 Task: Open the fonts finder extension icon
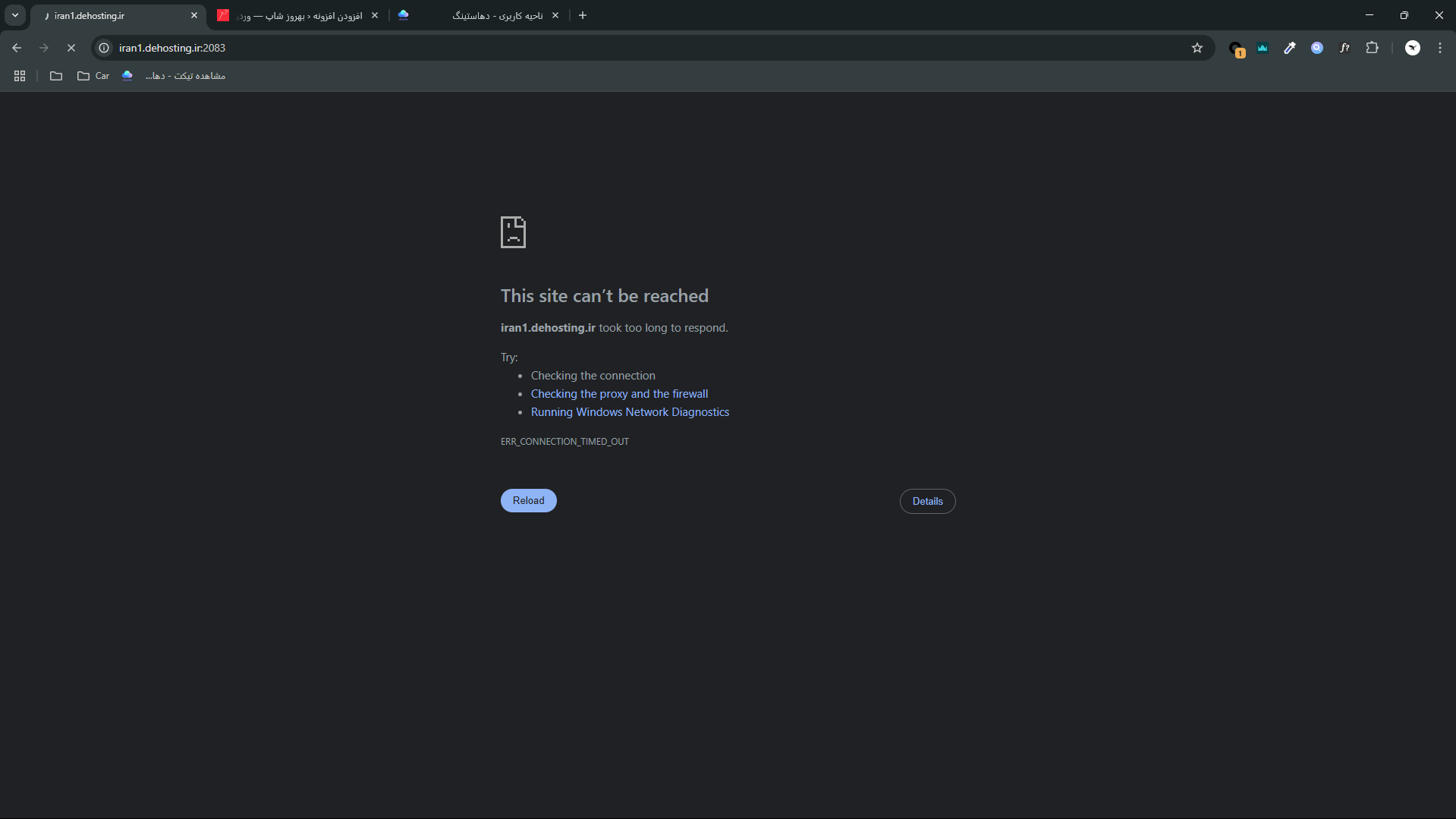click(1344, 48)
